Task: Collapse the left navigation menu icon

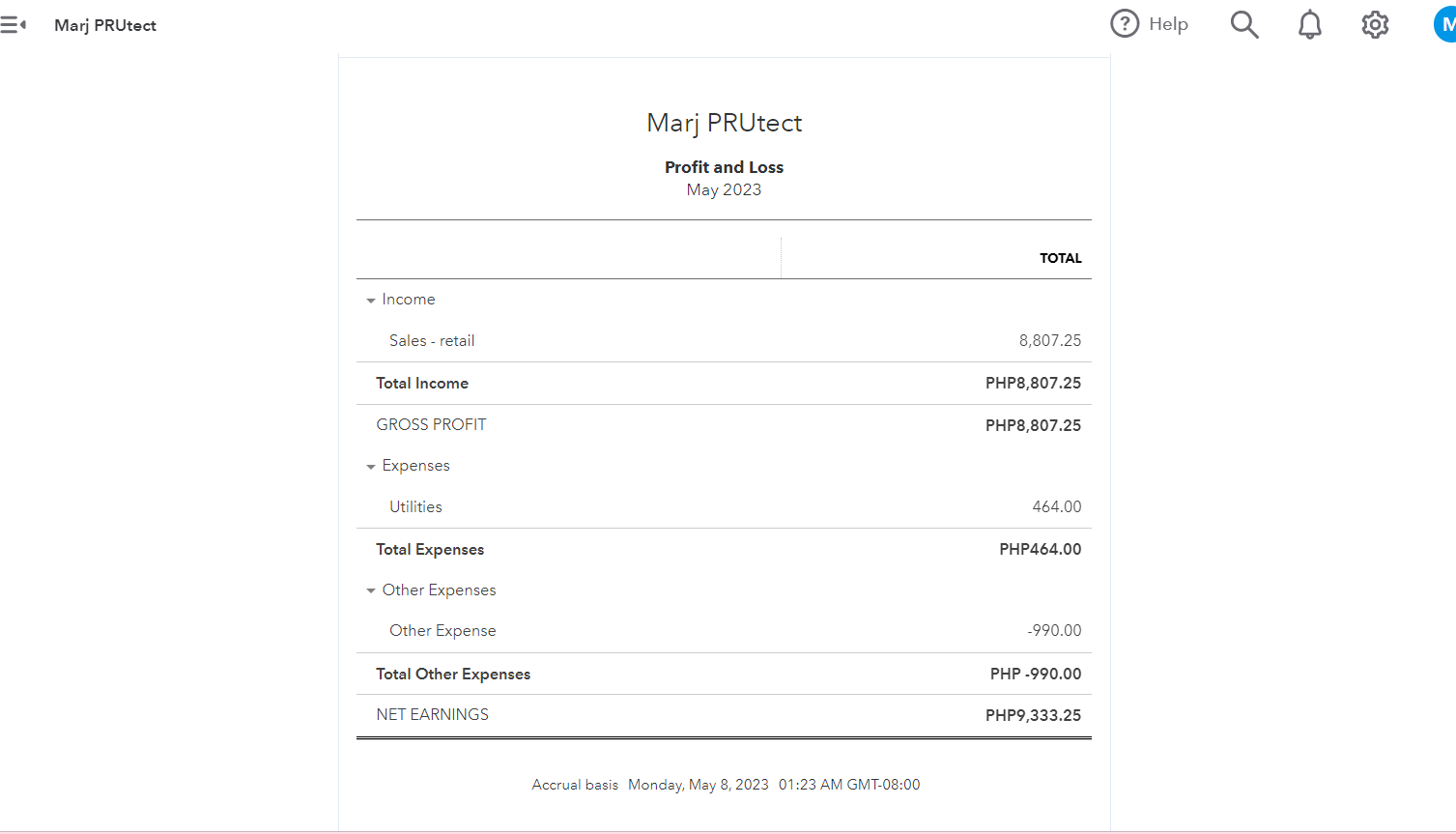Action: point(14,25)
